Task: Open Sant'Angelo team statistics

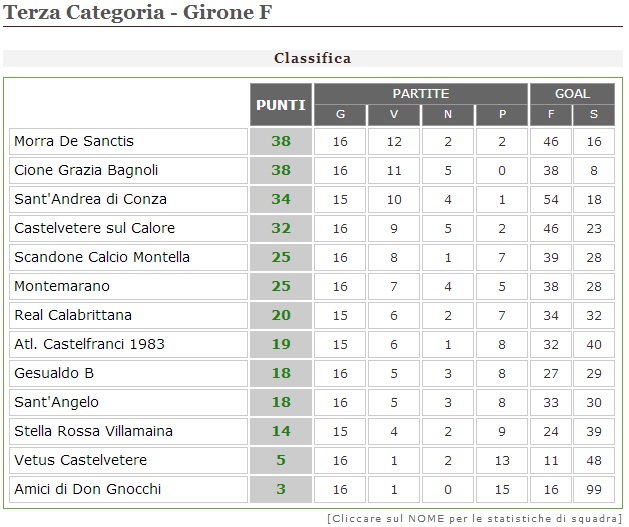Action: click(56, 402)
